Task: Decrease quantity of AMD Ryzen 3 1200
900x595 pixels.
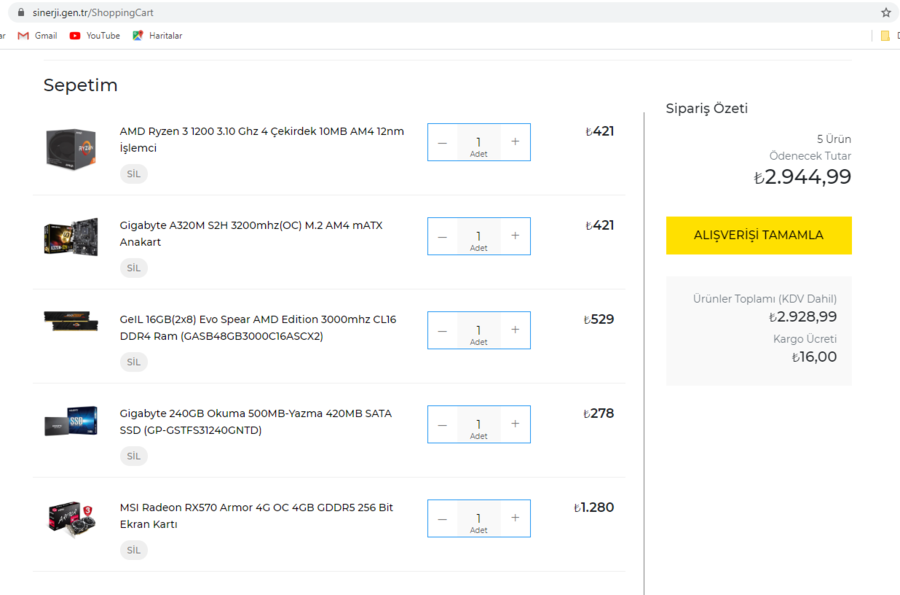Action: [x=443, y=142]
